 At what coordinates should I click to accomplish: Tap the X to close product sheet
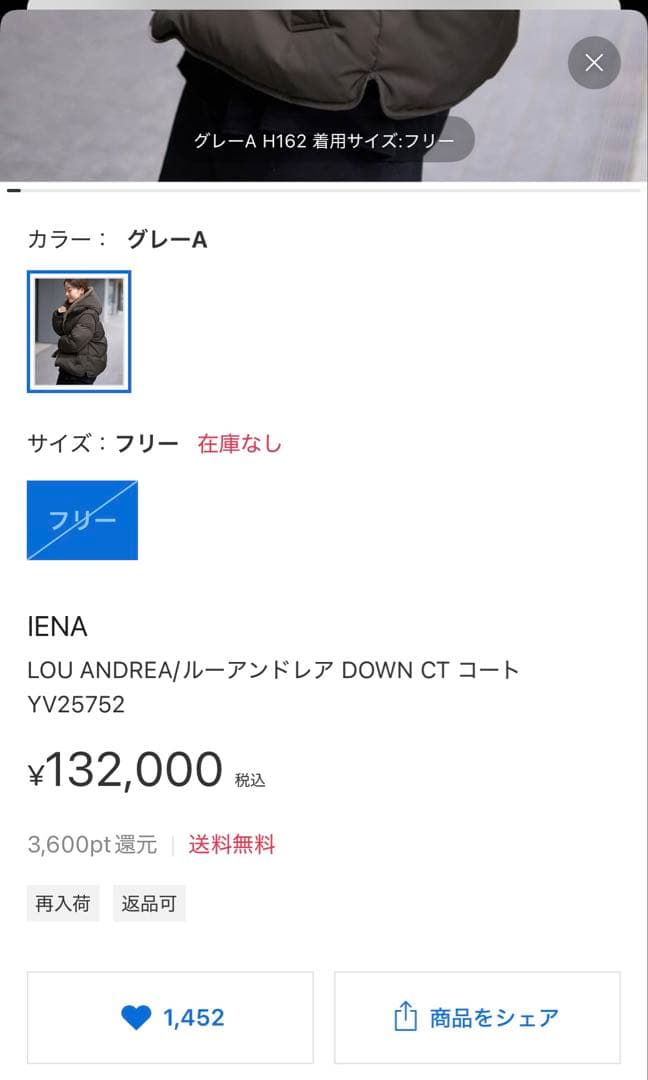594,63
